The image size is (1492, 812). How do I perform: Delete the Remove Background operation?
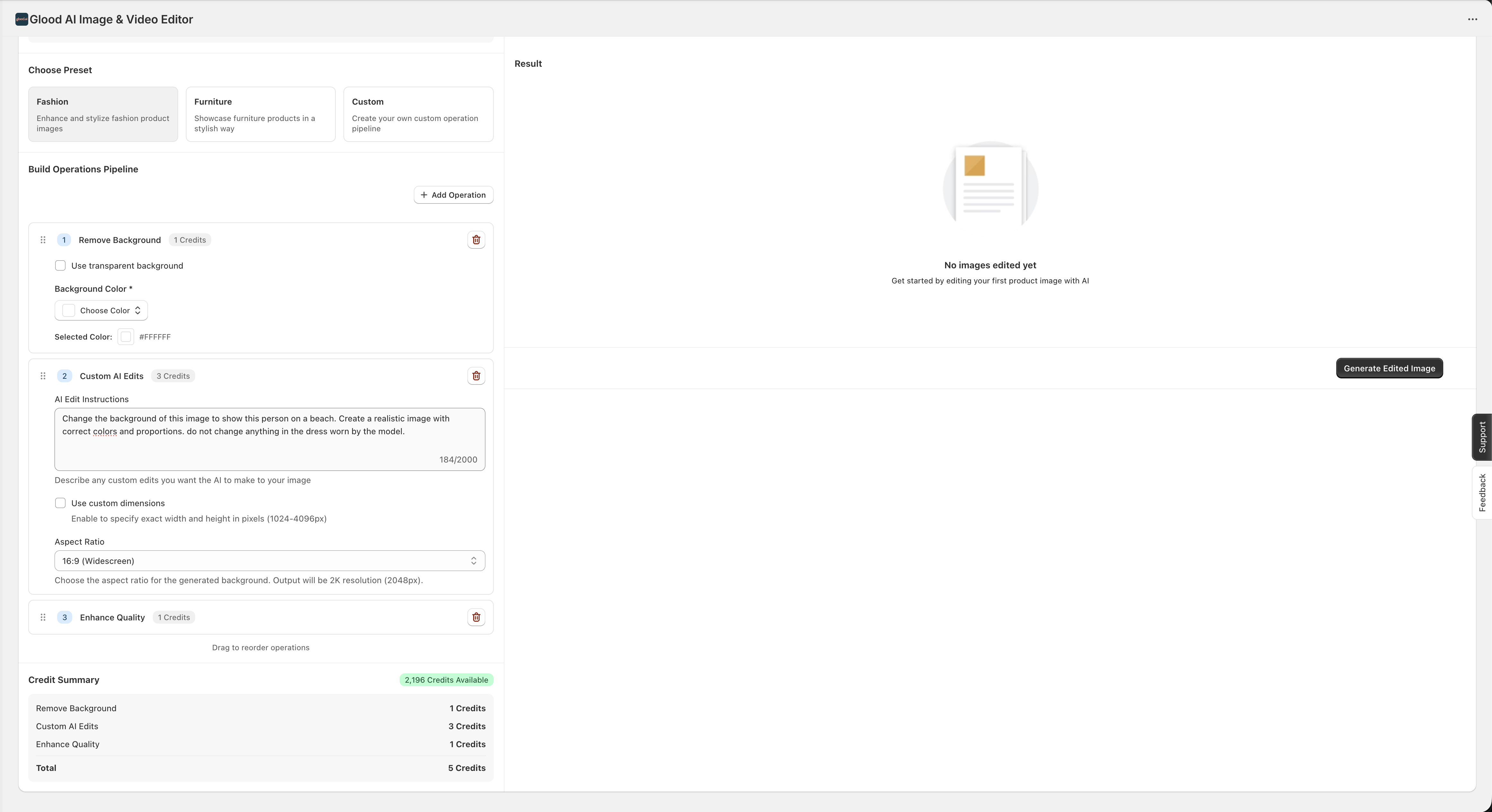pyautogui.click(x=476, y=240)
